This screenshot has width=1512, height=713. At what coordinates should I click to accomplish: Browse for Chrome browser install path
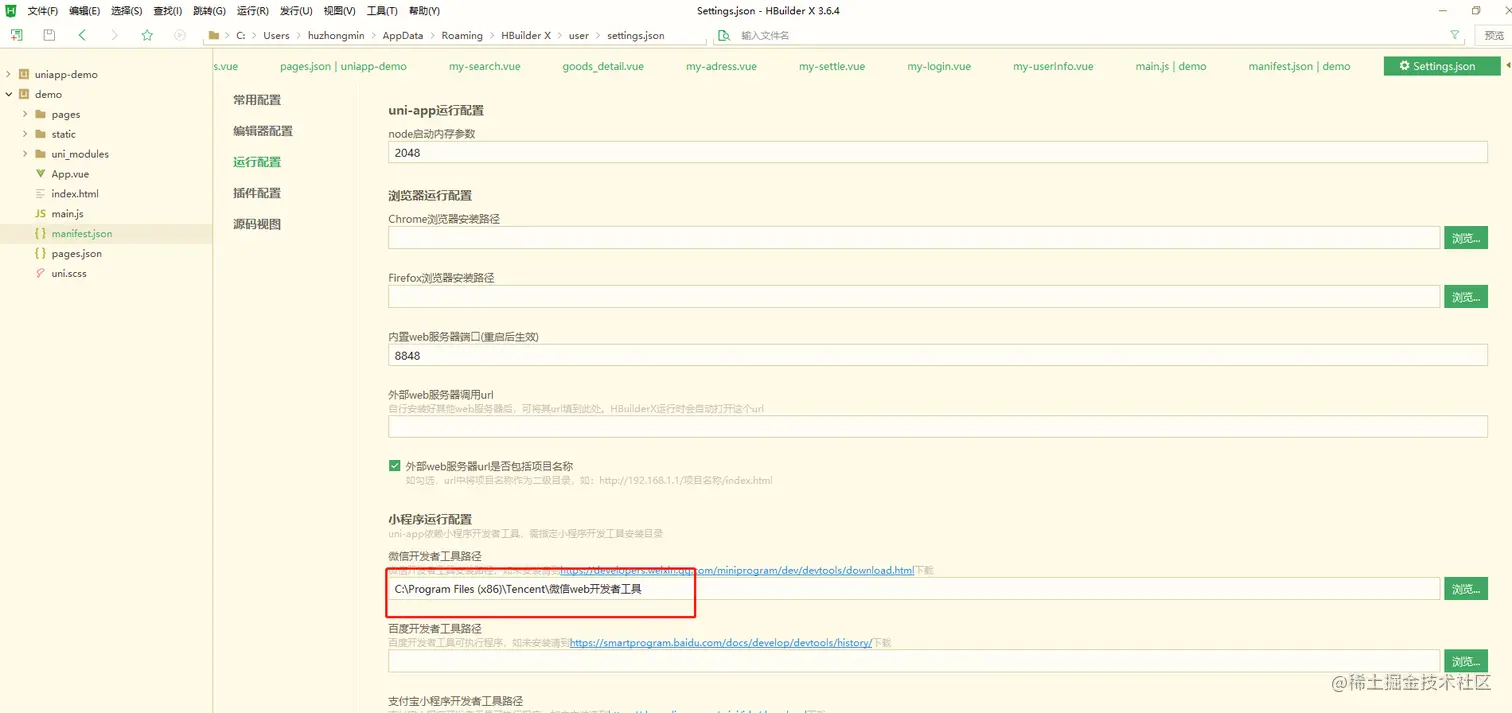pyautogui.click(x=1466, y=238)
